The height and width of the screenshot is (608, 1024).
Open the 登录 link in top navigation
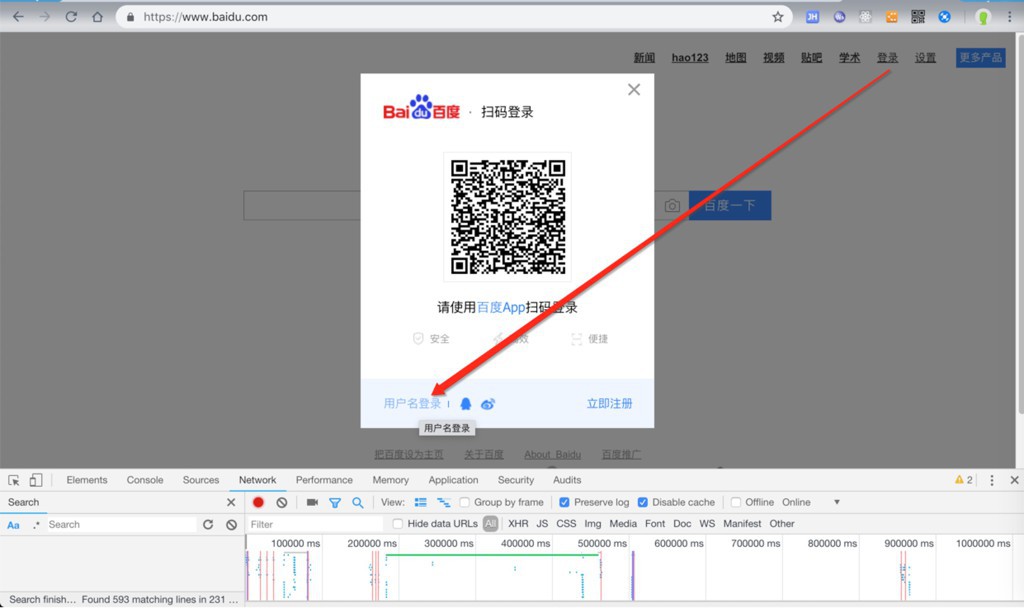(888, 57)
